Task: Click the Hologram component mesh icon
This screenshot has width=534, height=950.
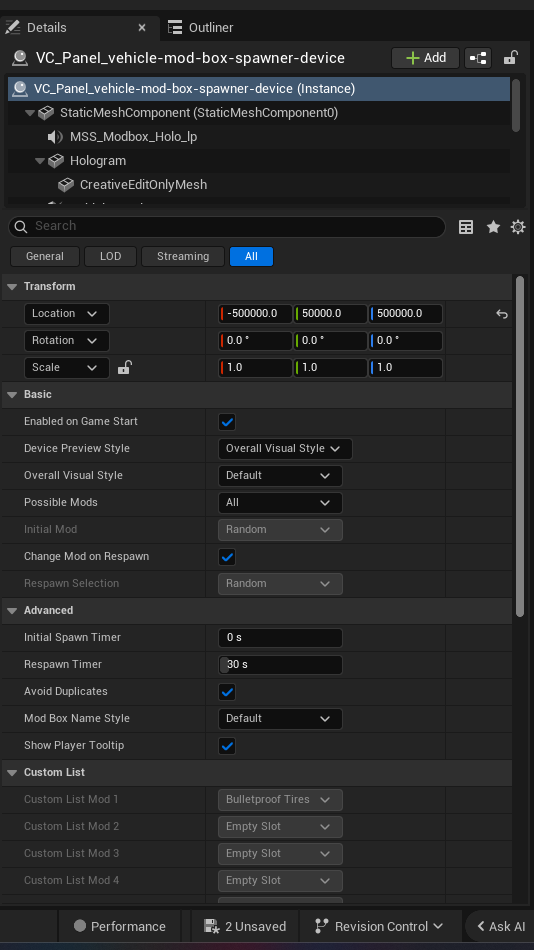Action: (56, 161)
